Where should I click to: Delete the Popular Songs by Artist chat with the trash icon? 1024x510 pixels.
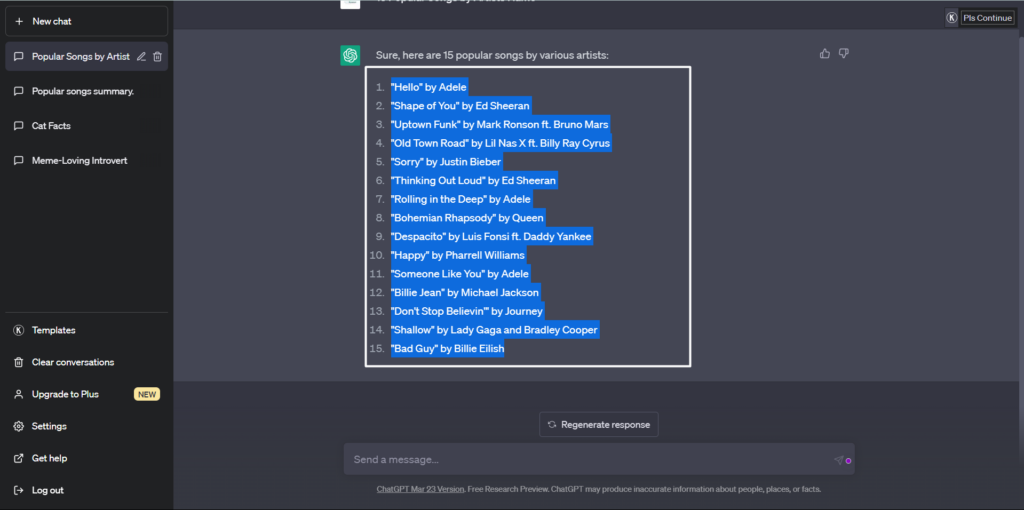tap(157, 57)
